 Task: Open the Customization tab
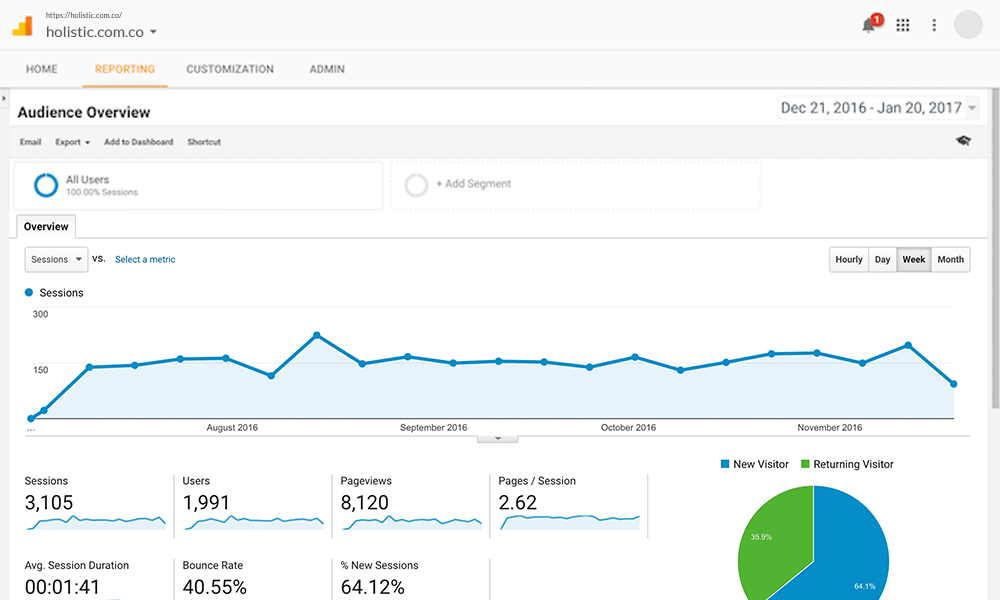click(230, 69)
